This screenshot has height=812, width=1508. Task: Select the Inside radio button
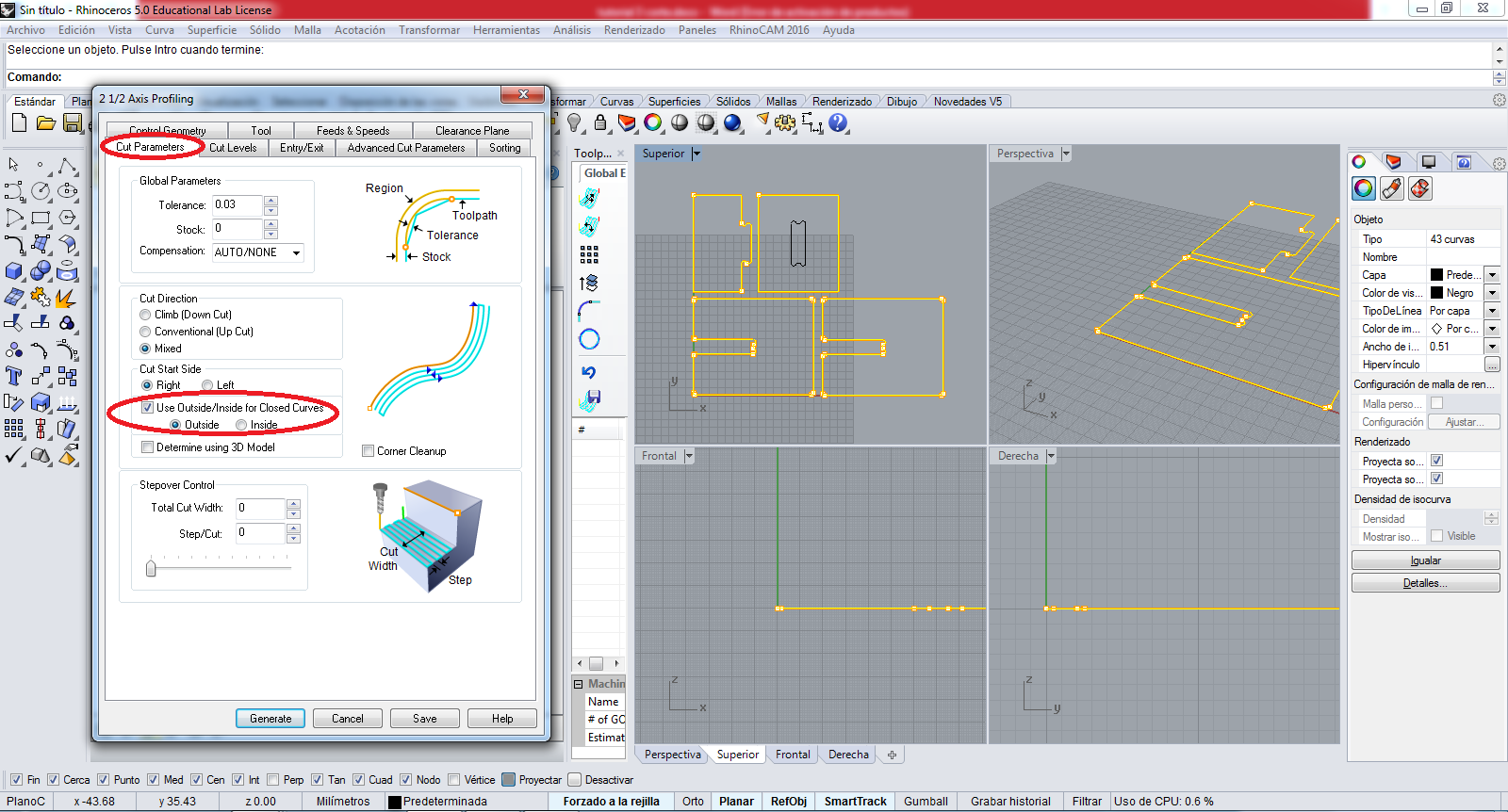(242, 425)
